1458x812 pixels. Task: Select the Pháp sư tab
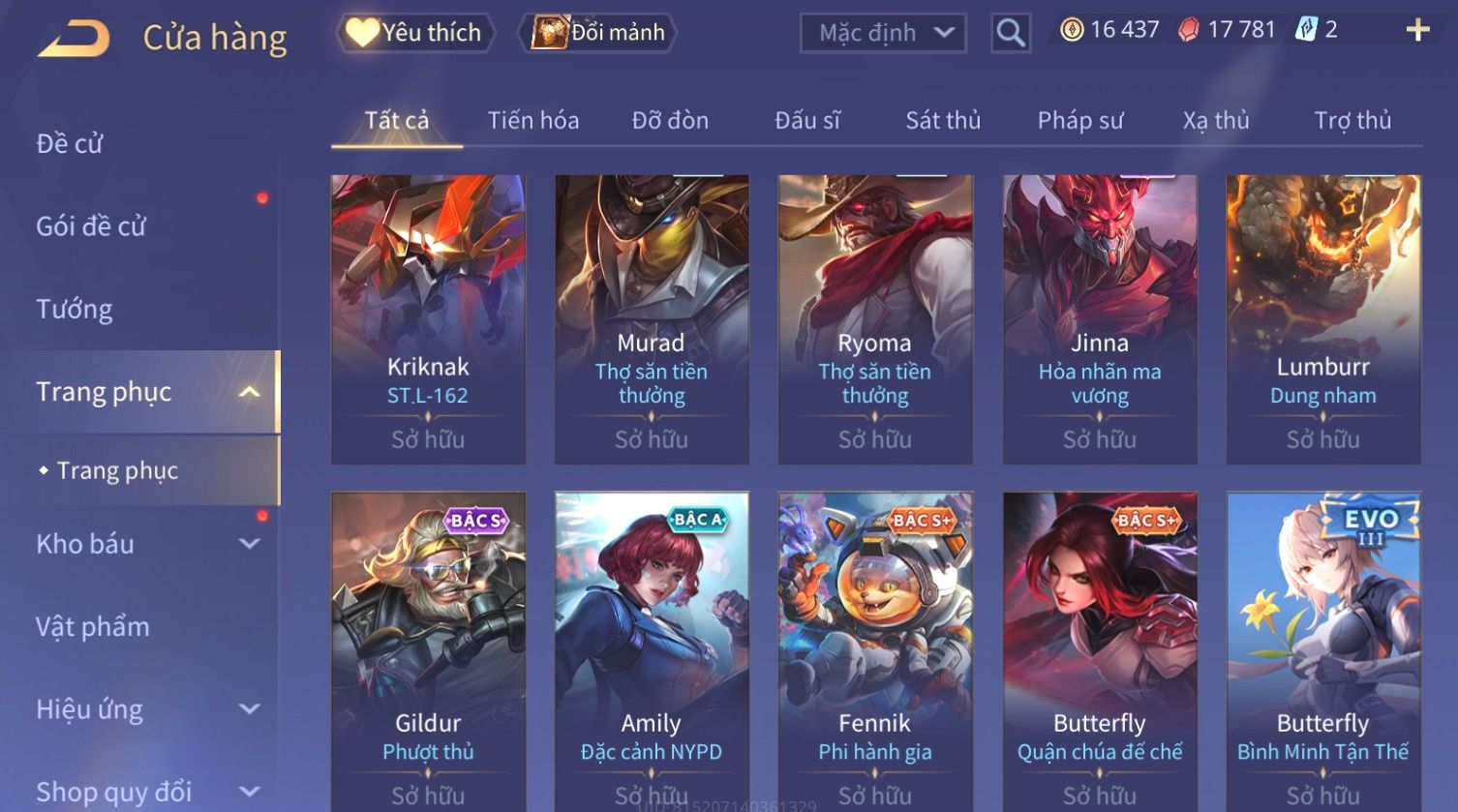[1080, 121]
